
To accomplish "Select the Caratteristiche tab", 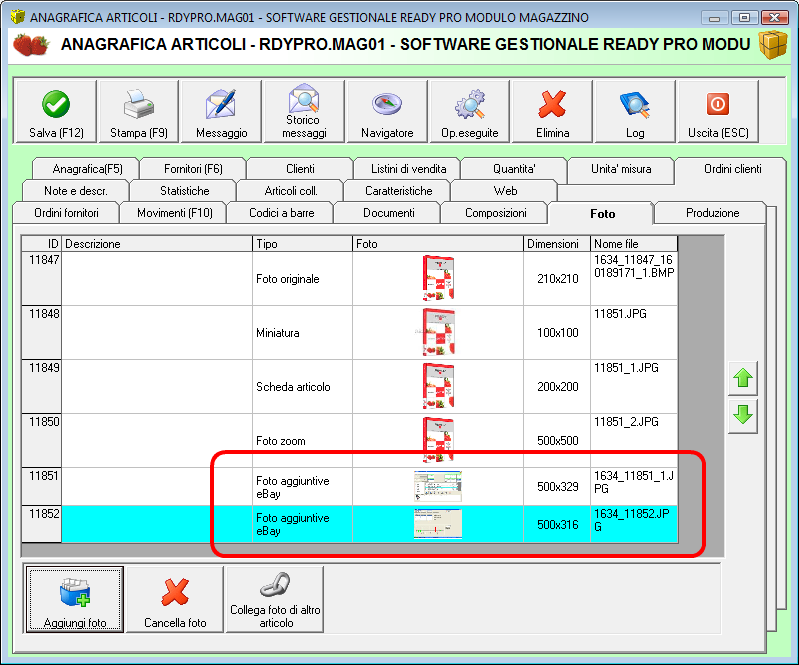I will [x=398, y=191].
